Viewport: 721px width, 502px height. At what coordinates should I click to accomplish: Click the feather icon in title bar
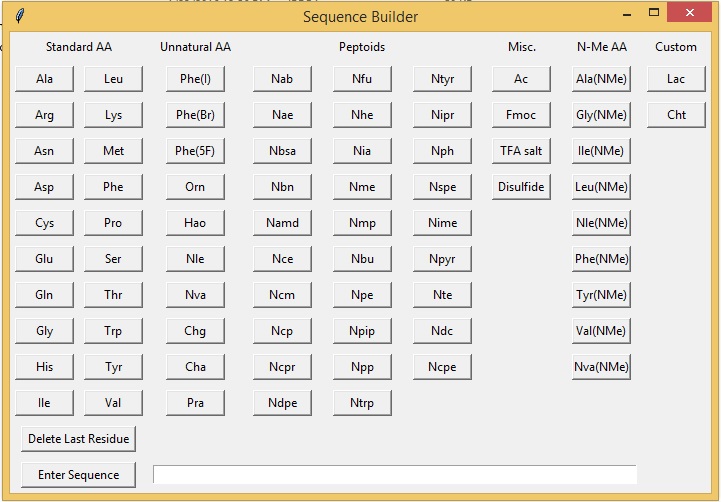(x=20, y=15)
